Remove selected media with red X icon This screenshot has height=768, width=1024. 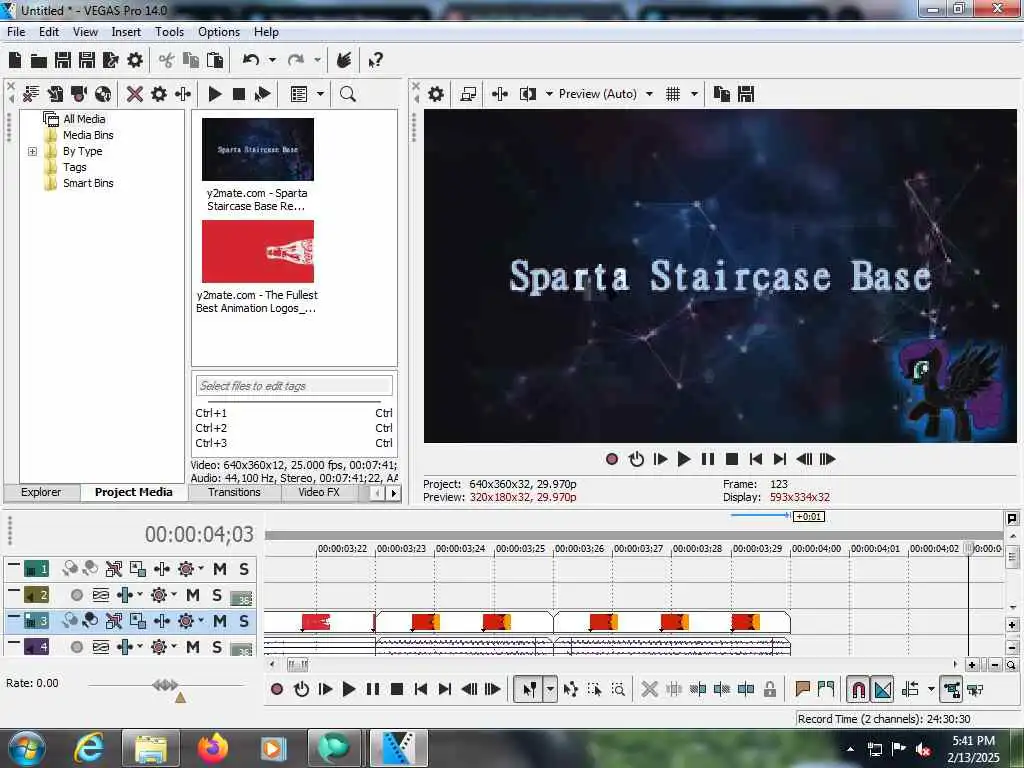(135, 94)
